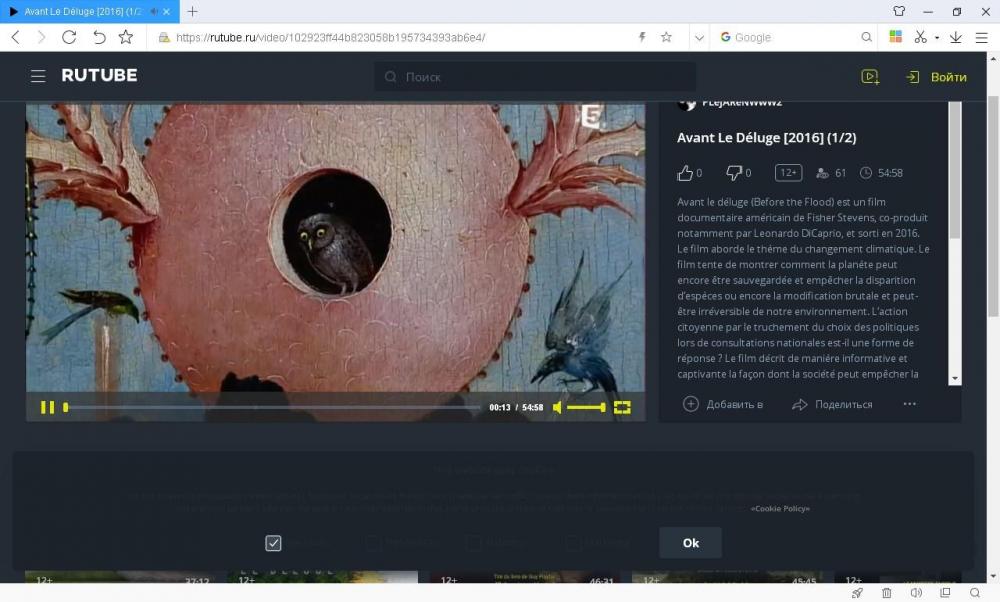Image resolution: width=1000 pixels, height=602 pixels.
Task: Pause the video playback
Action: (x=47, y=407)
